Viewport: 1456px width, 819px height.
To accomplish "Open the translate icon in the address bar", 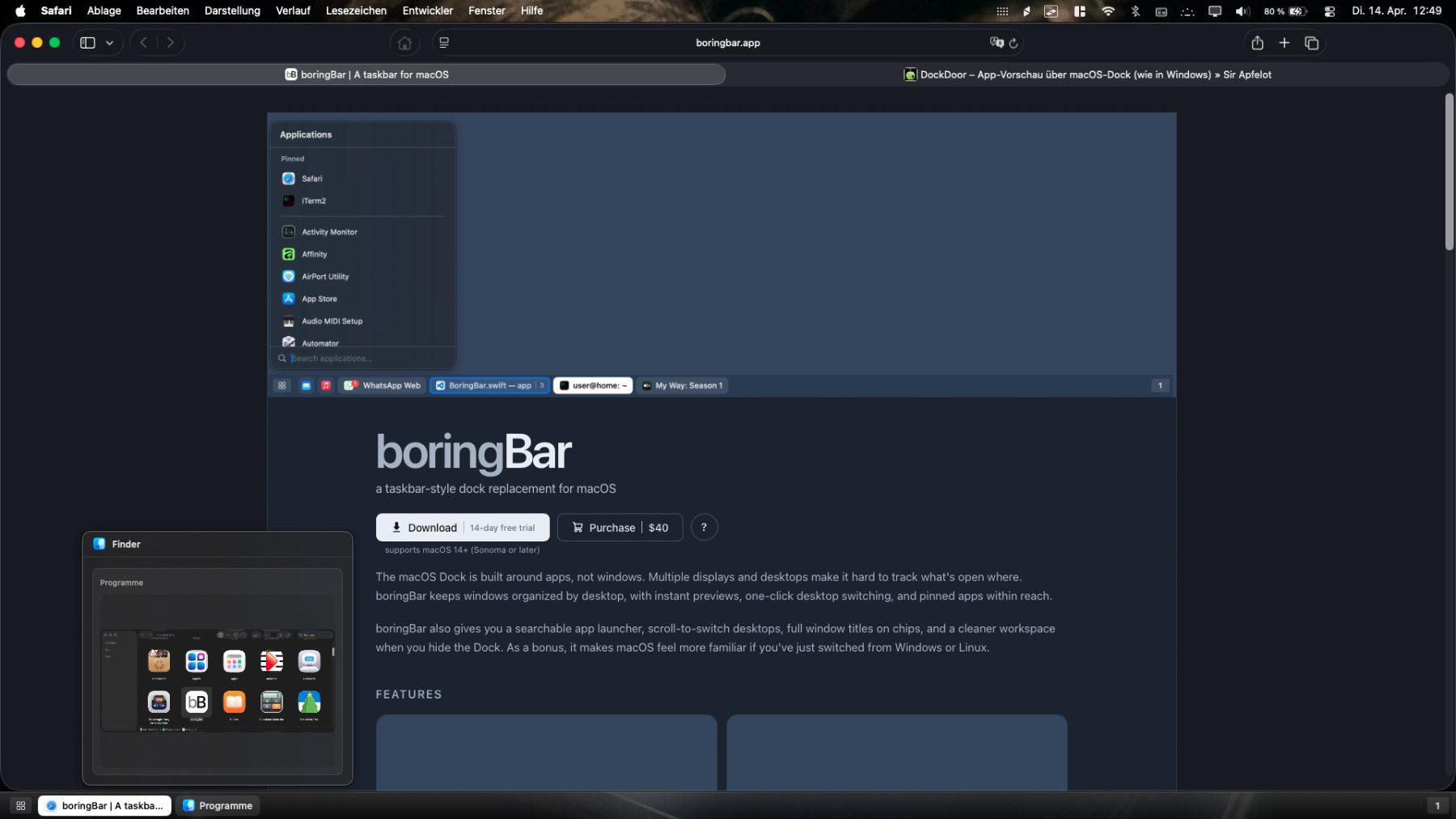I will pyautogui.click(x=997, y=43).
